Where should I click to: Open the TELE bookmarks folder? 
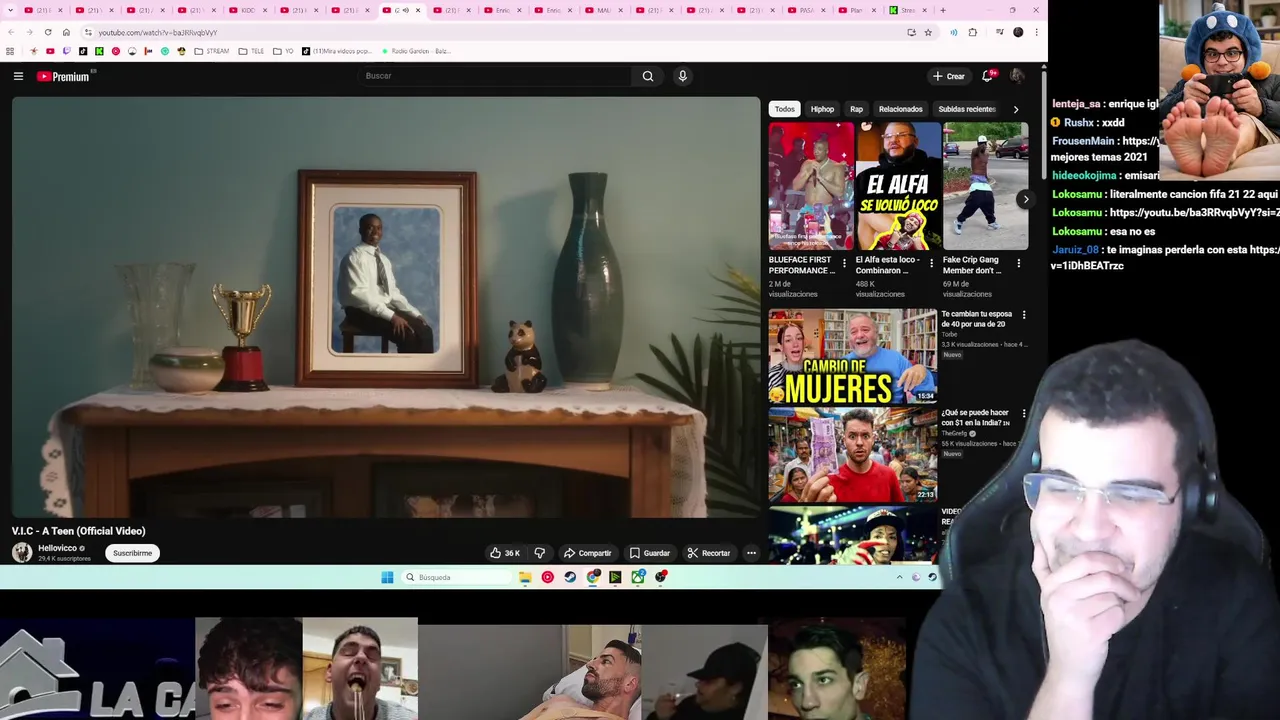pyautogui.click(x=251, y=51)
